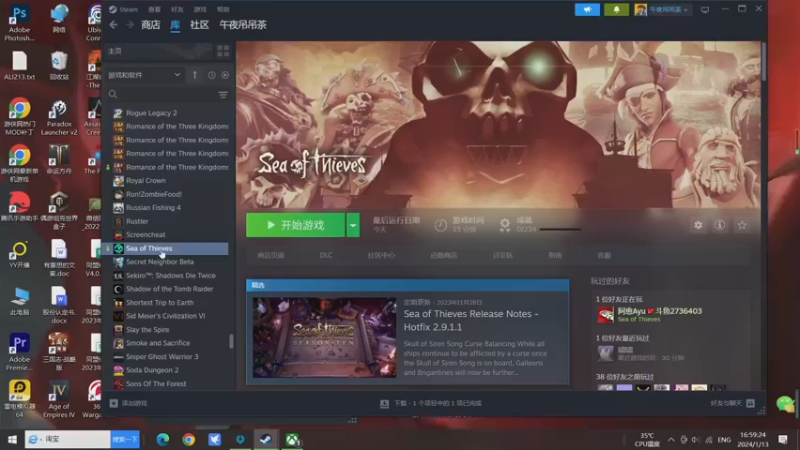Open friend 阿鱼Ayu playing Sea of Thieves

(x=649, y=315)
